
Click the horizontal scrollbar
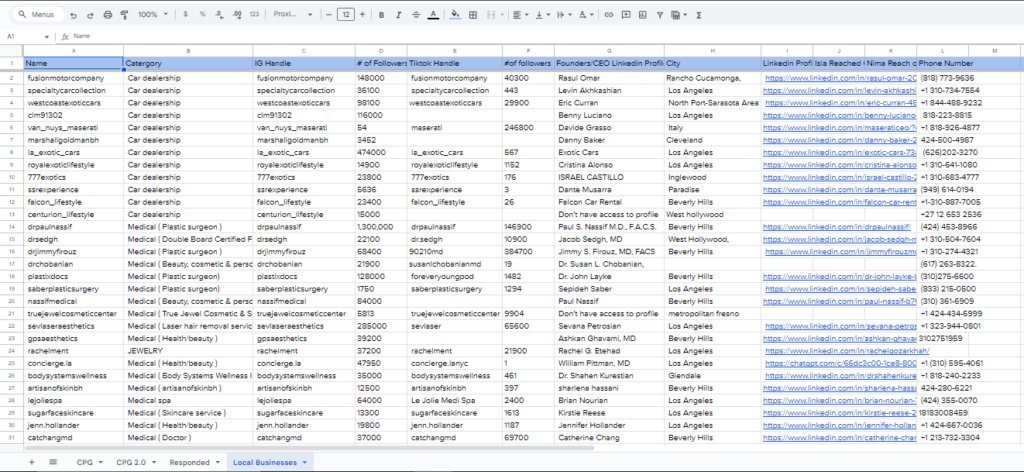pyautogui.click(x=309, y=448)
